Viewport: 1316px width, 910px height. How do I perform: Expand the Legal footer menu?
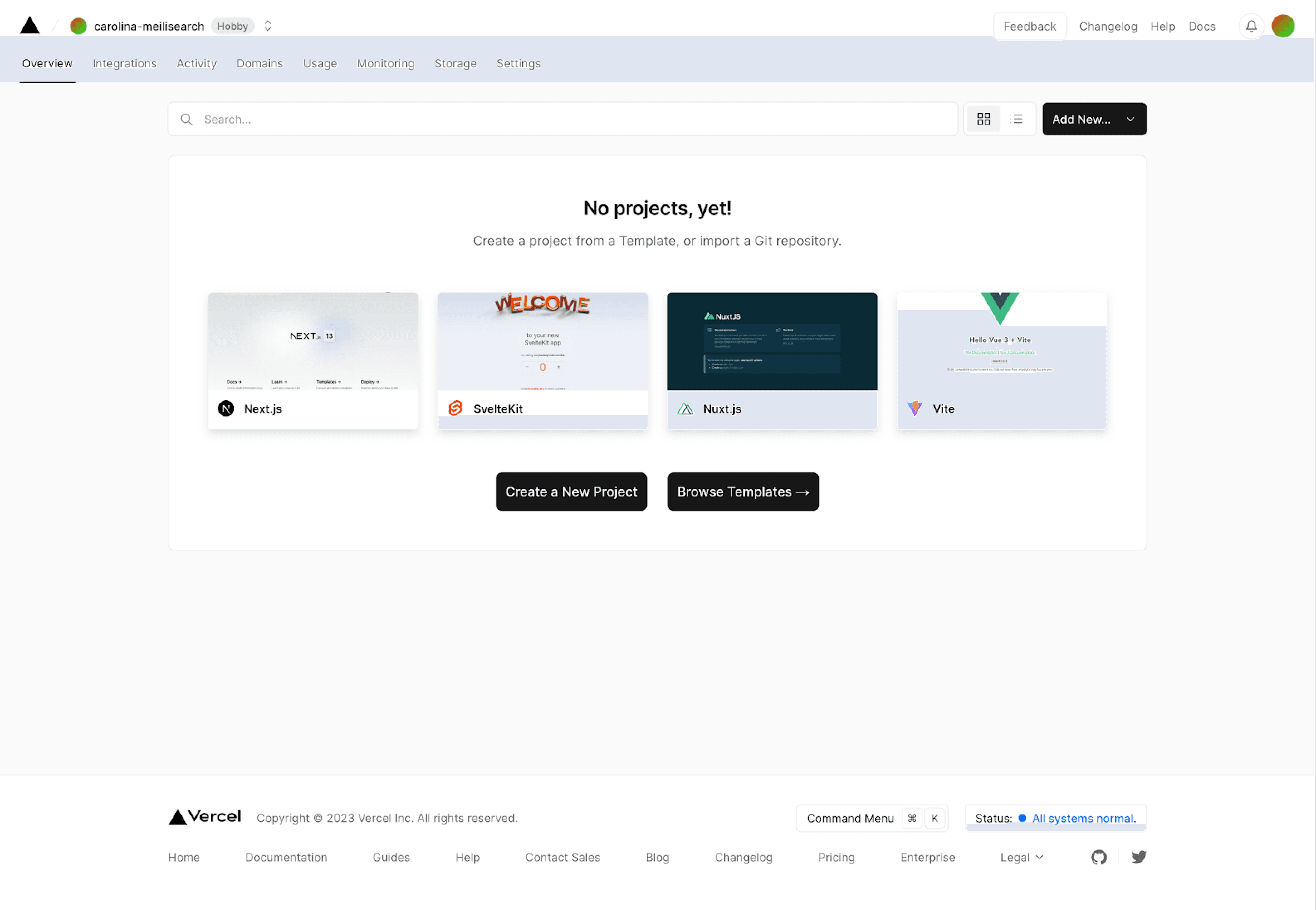(1022, 858)
